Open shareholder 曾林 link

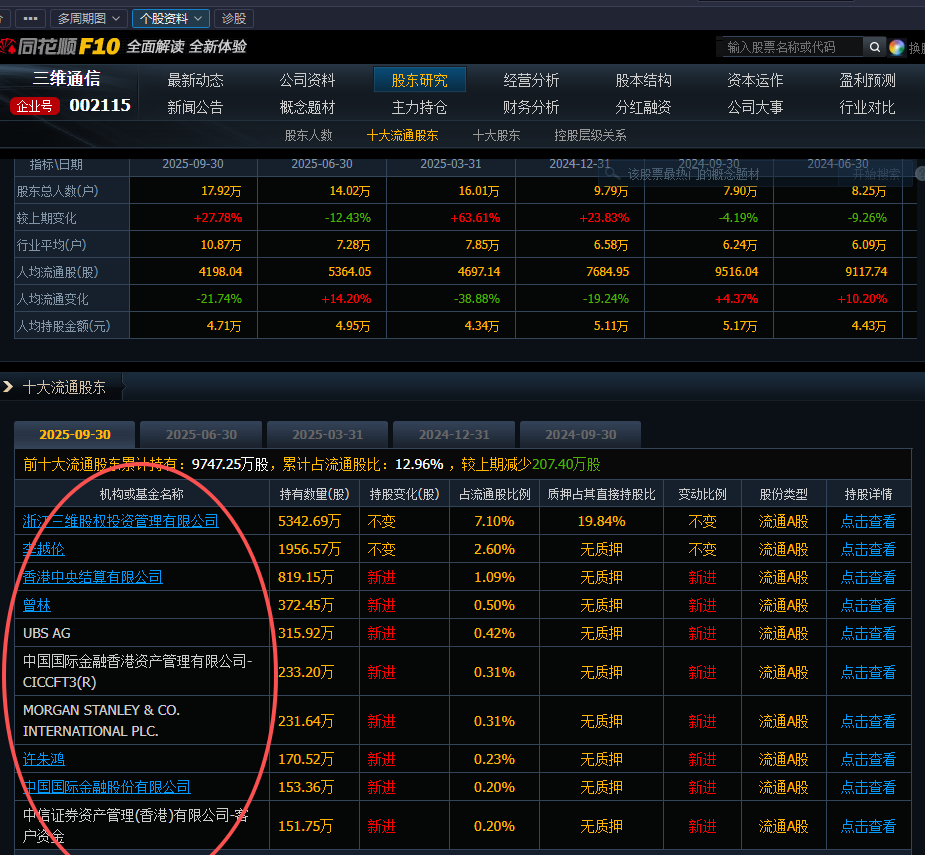click(37, 605)
